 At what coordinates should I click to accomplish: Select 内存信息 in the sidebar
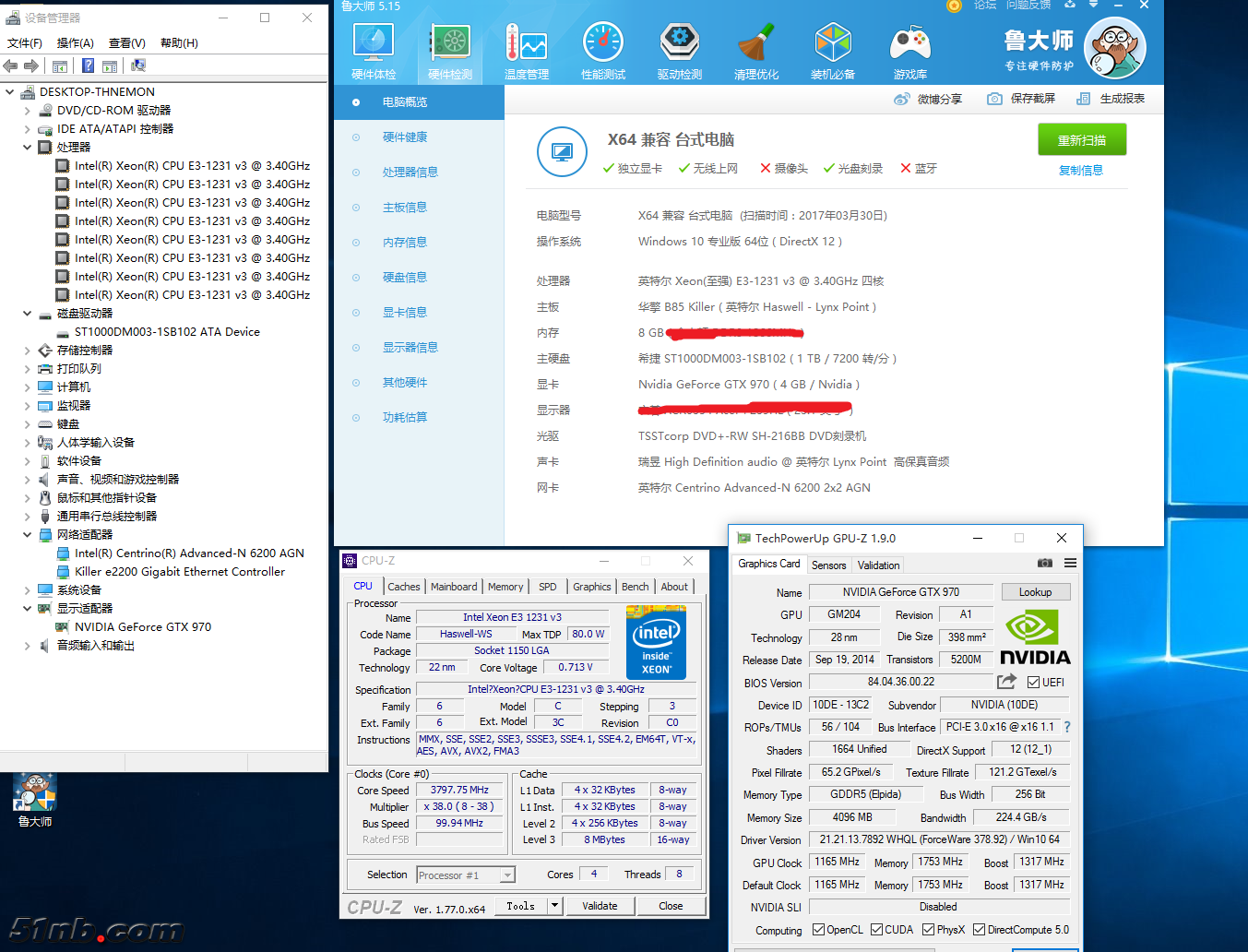click(405, 243)
